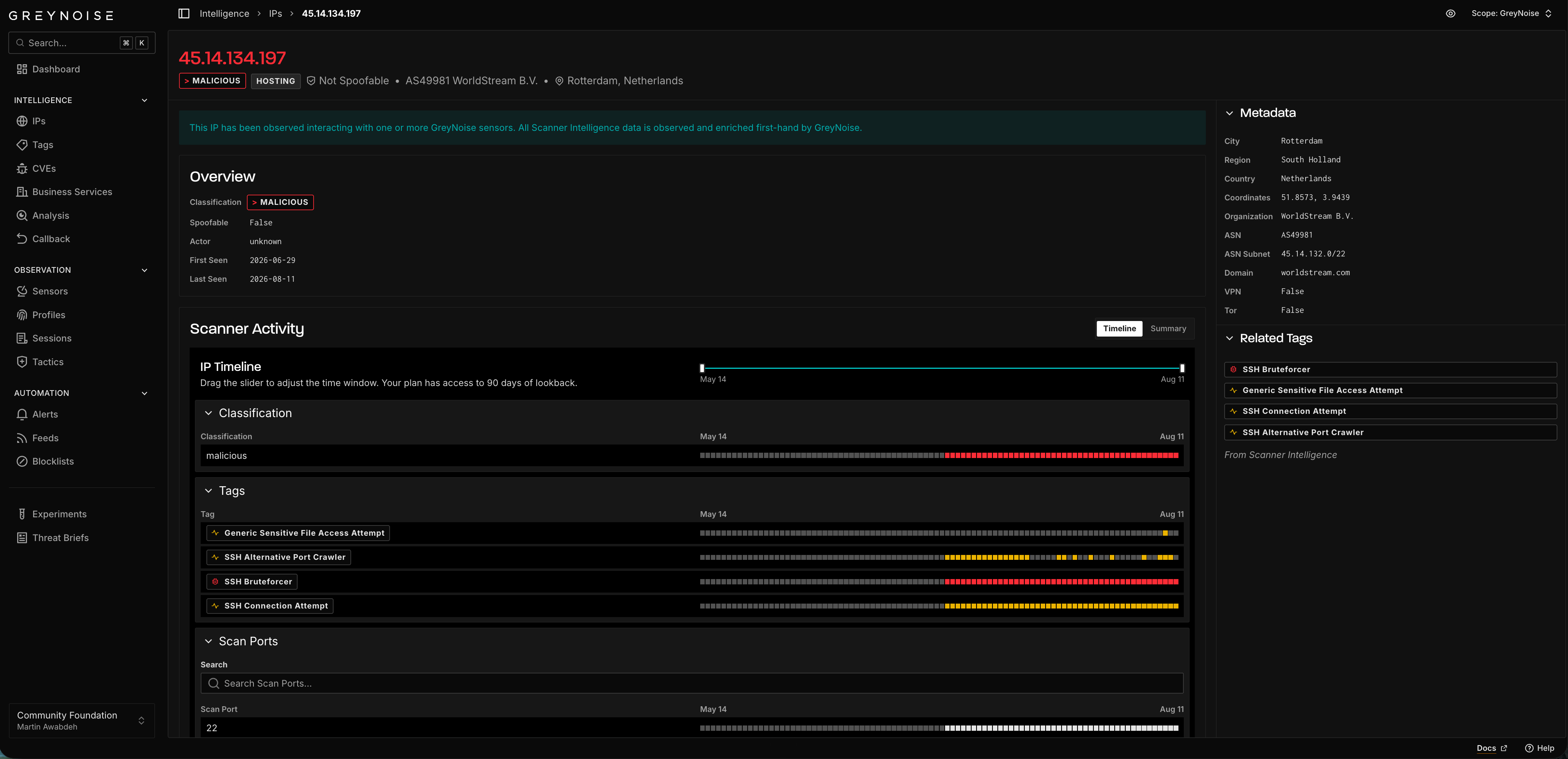The image size is (1568, 759).
Task: Click Business Services building icon
Action: [22, 192]
